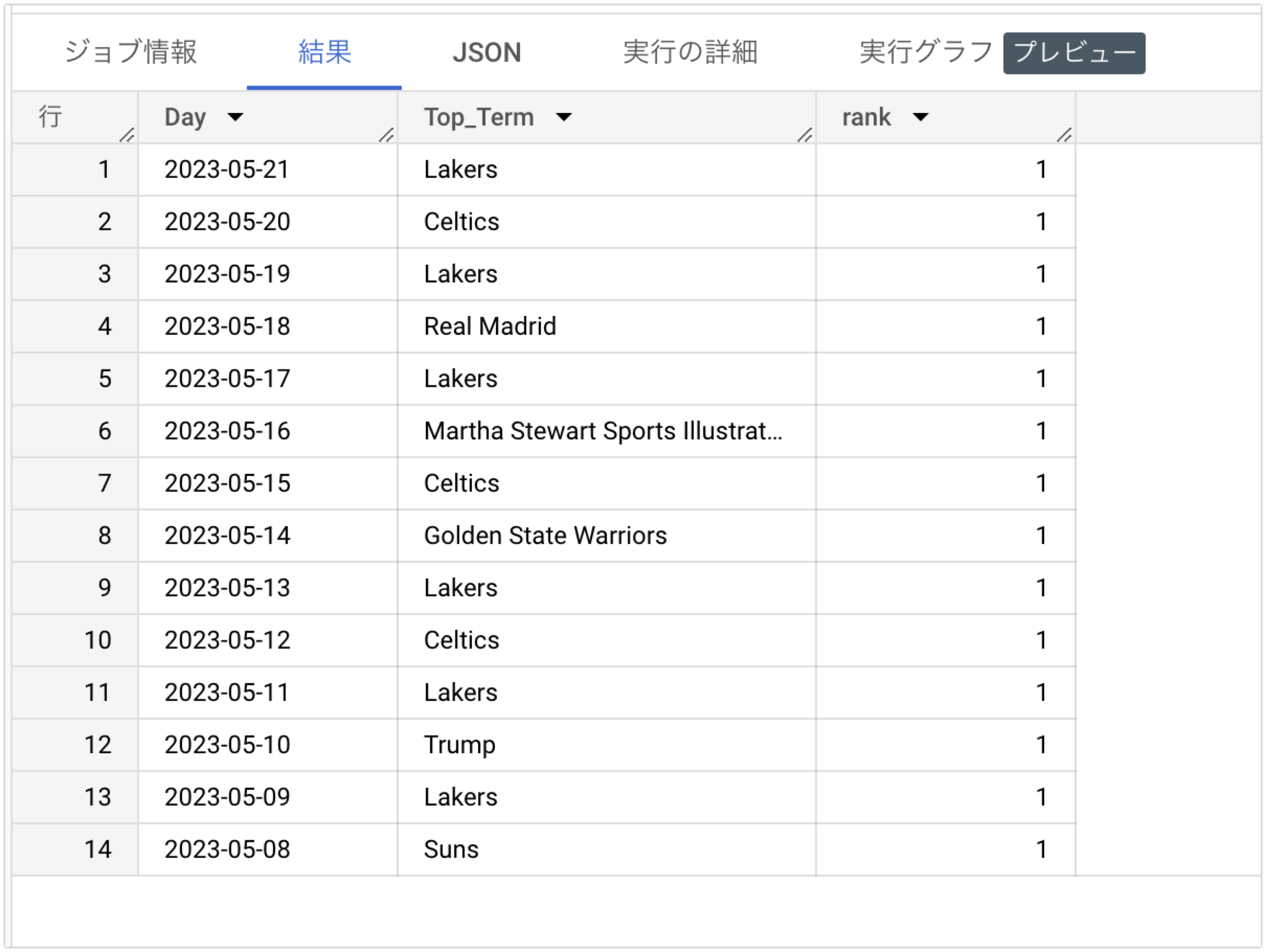The width and height of the screenshot is (1266, 952).
Task: Click the Lakers cell for 2023-05-13
Action: click(x=607, y=588)
